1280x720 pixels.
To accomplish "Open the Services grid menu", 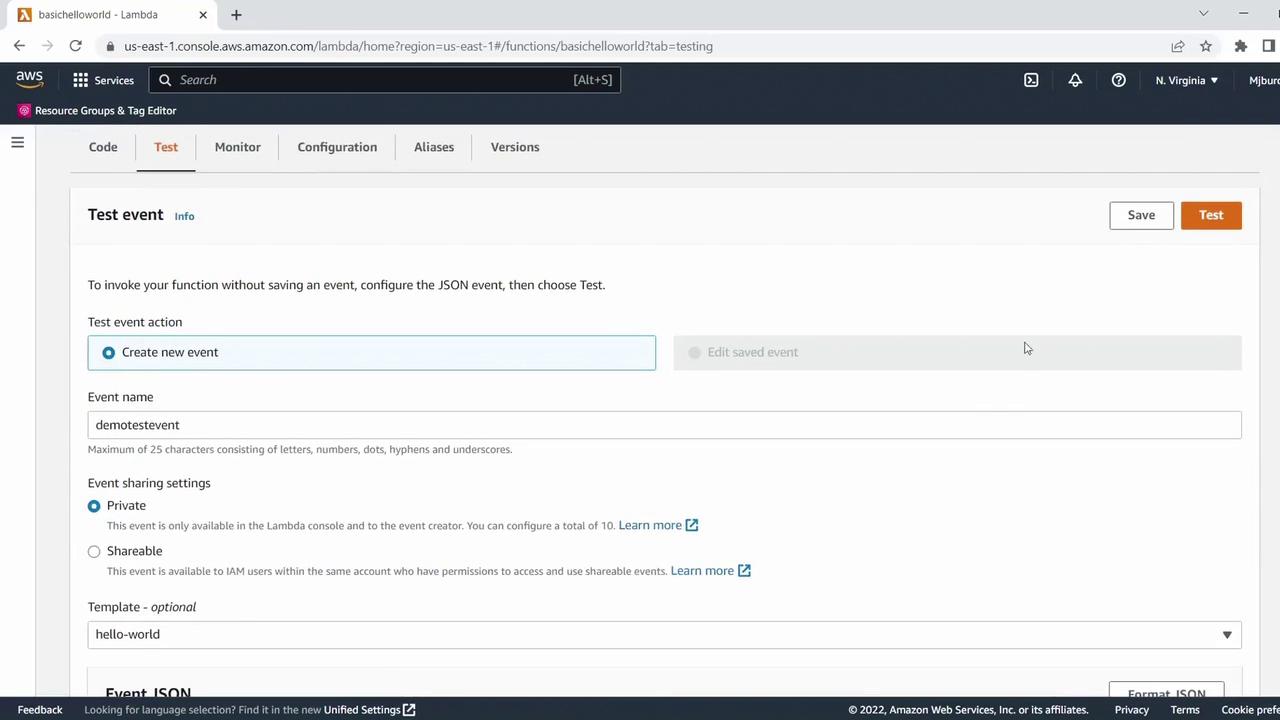I will click(x=80, y=80).
